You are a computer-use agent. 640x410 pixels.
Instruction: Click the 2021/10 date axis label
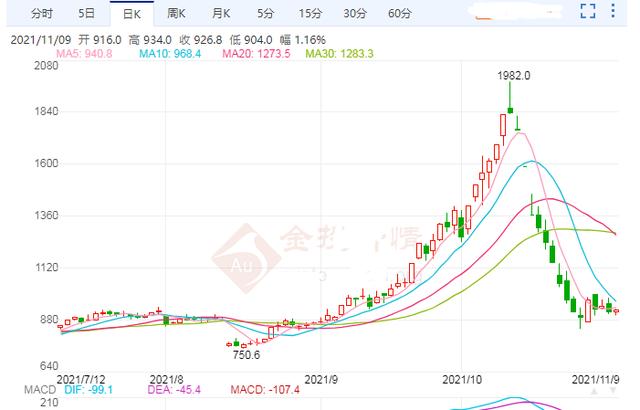point(463,380)
